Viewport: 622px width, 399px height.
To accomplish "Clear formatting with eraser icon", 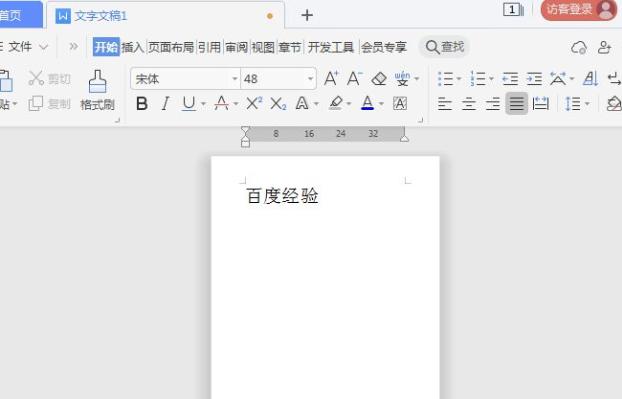I will click(379, 79).
